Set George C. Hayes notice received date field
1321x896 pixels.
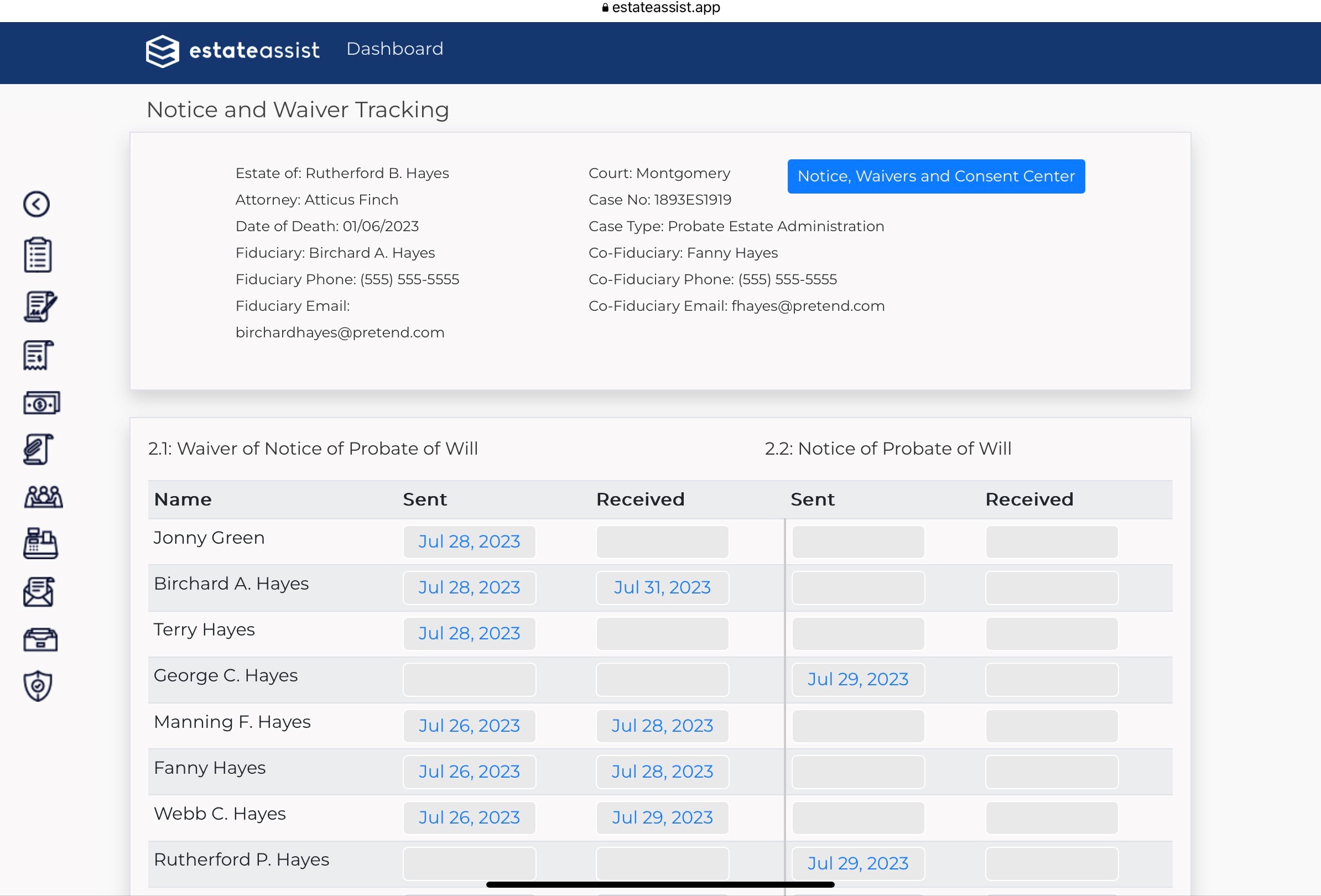tap(1052, 680)
